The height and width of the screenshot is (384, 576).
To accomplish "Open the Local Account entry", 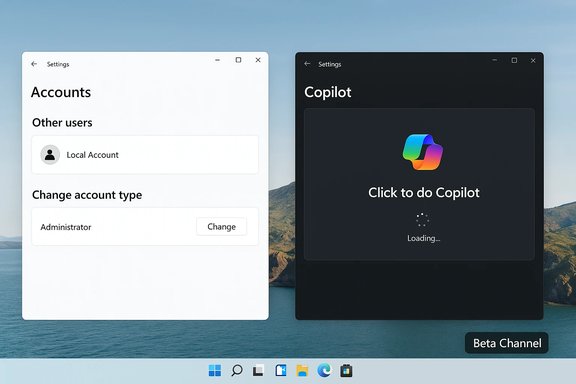I will point(145,155).
